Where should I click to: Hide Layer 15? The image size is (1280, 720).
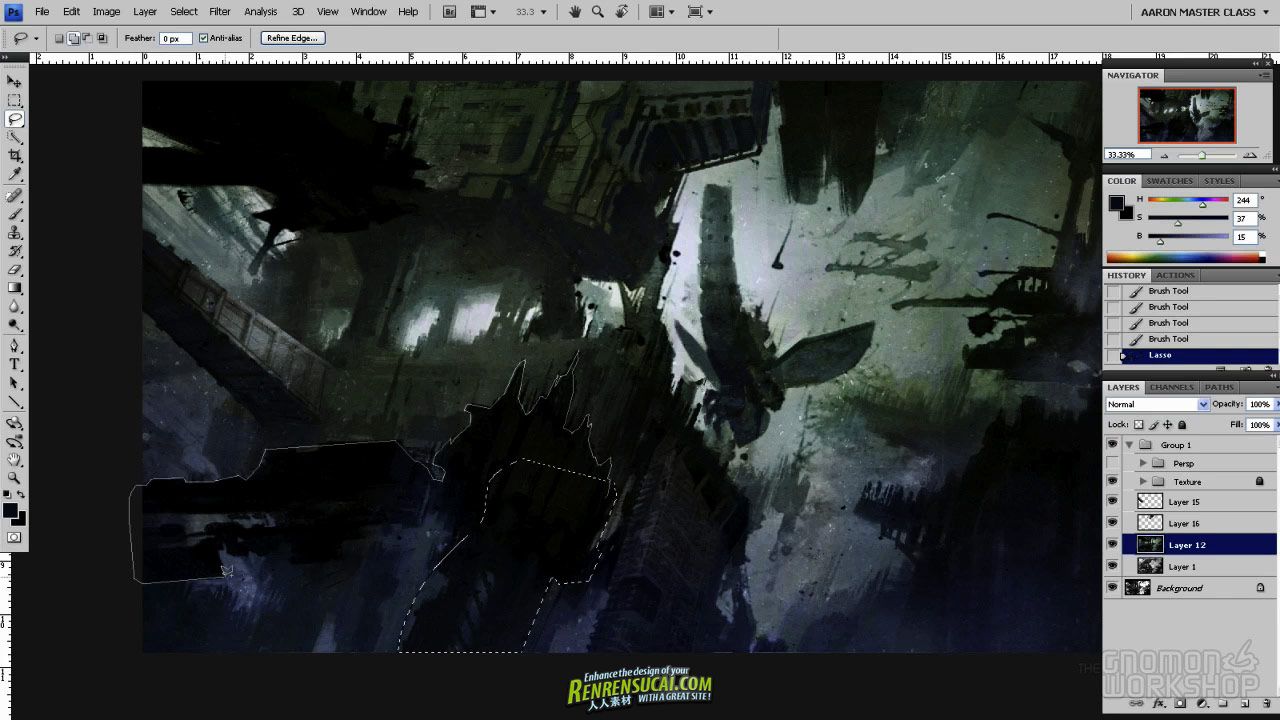(1112, 502)
